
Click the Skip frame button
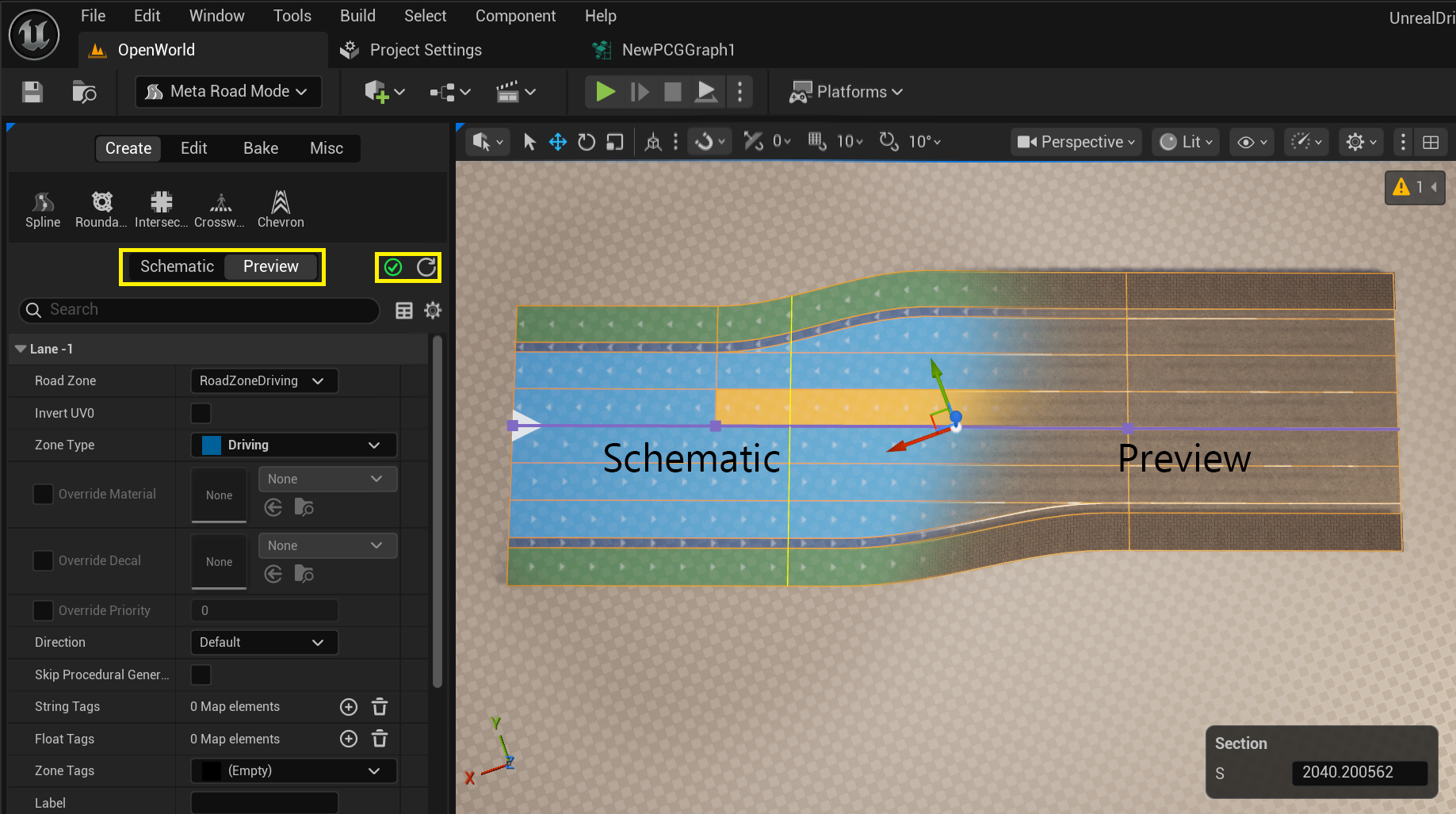pyautogui.click(x=640, y=92)
